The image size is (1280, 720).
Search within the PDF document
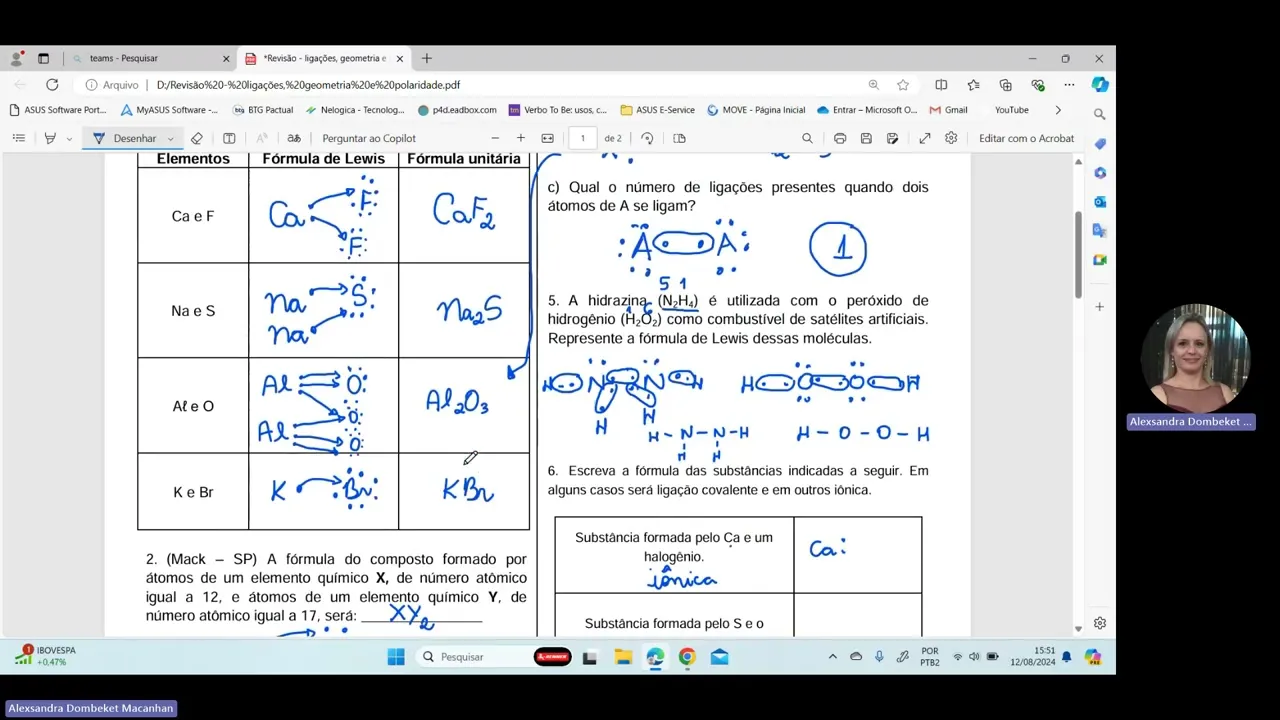807,138
